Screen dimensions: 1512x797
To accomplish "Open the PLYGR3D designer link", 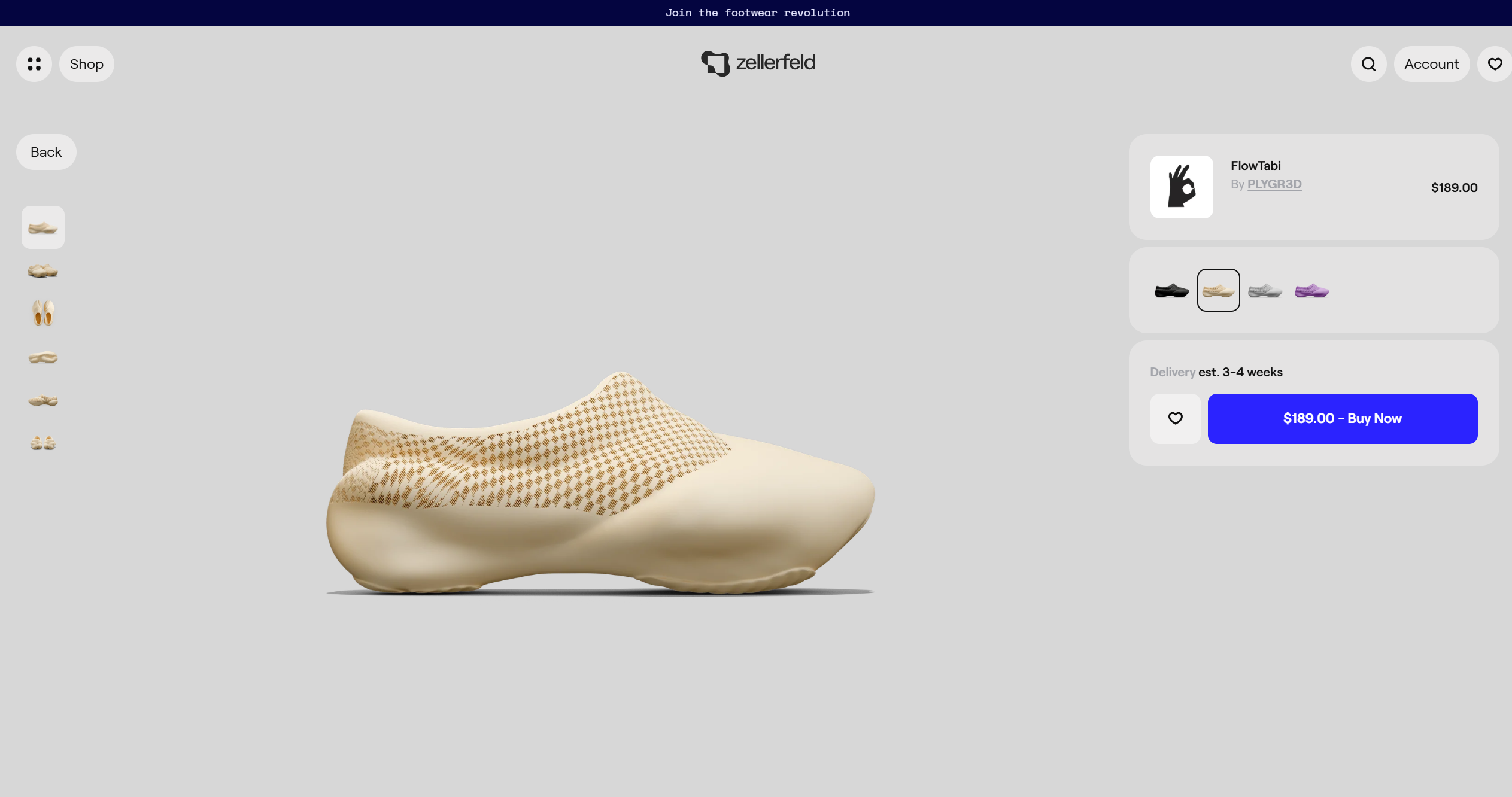I will coord(1273,184).
